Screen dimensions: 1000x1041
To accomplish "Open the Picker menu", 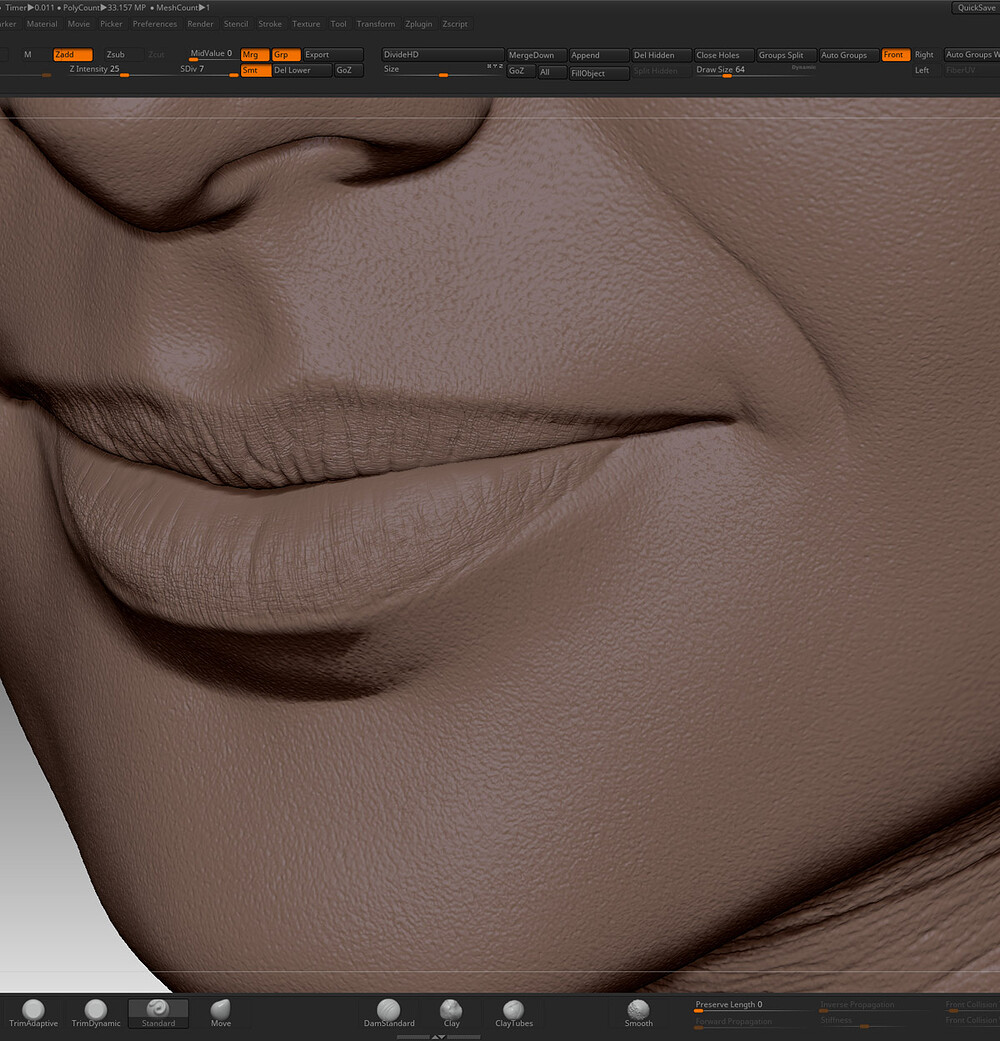I will click(x=111, y=24).
